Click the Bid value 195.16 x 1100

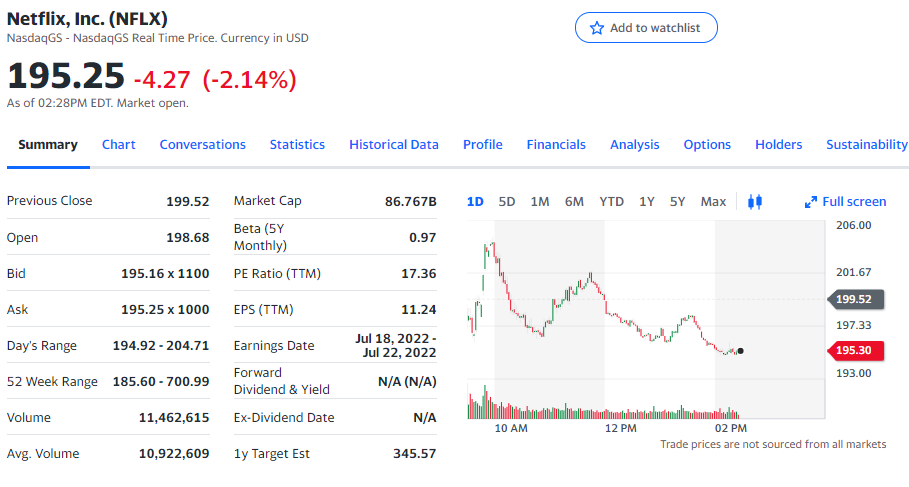[x=165, y=273]
